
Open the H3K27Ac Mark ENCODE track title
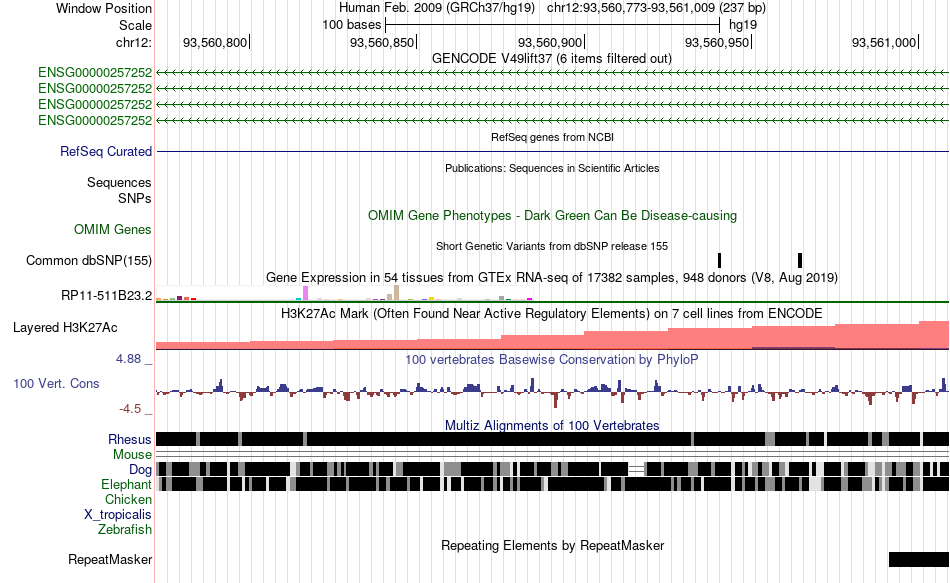point(552,314)
